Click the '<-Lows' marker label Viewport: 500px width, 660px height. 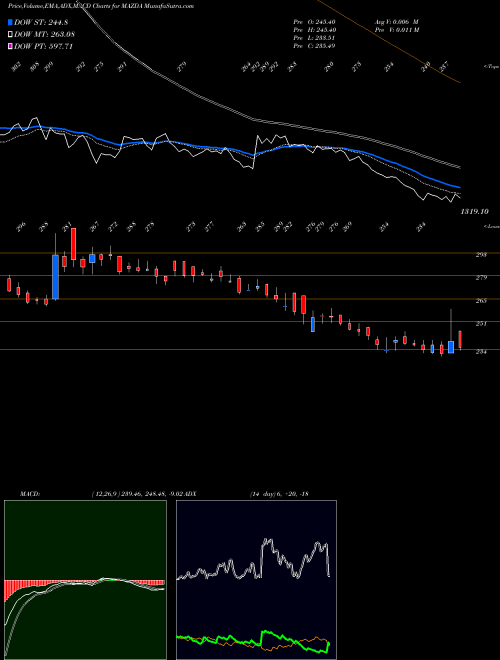(491, 226)
